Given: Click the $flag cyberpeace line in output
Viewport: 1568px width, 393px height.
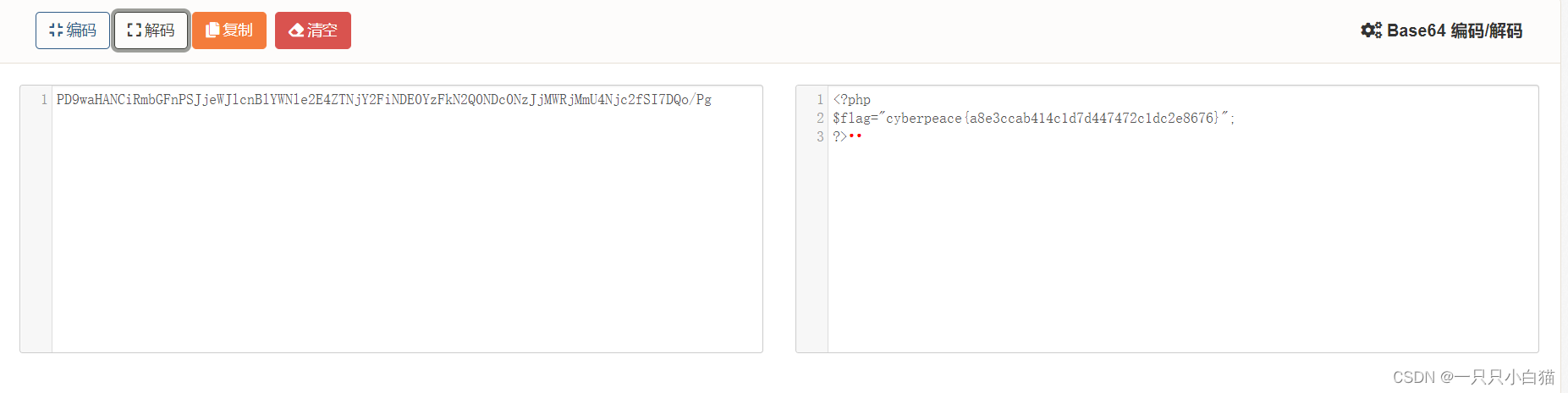Looking at the screenshot, I should coord(1034,119).
